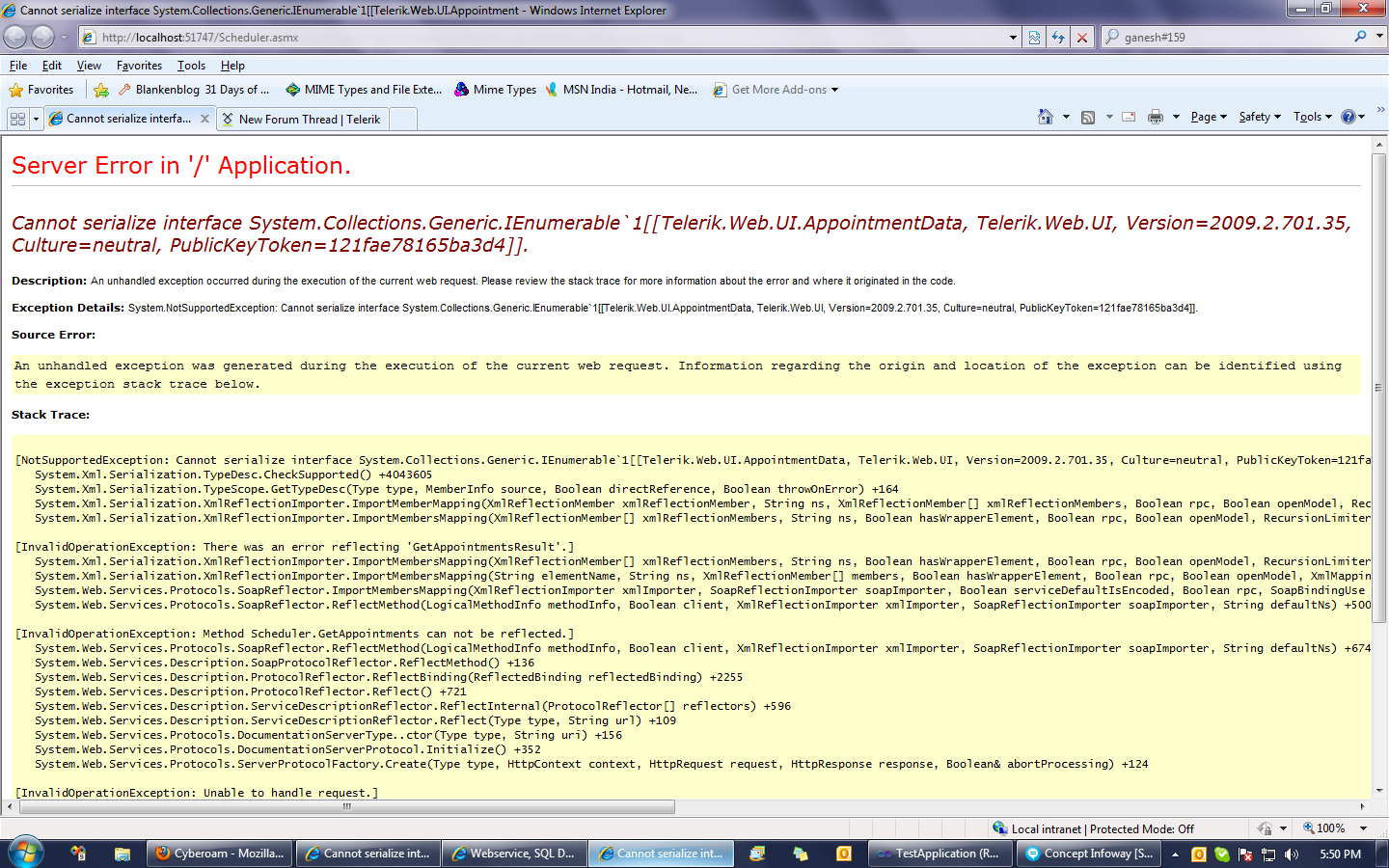1389x868 pixels.
Task: Switch to Concept Infoway taskbar window
Action: pyautogui.click(x=1089, y=854)
